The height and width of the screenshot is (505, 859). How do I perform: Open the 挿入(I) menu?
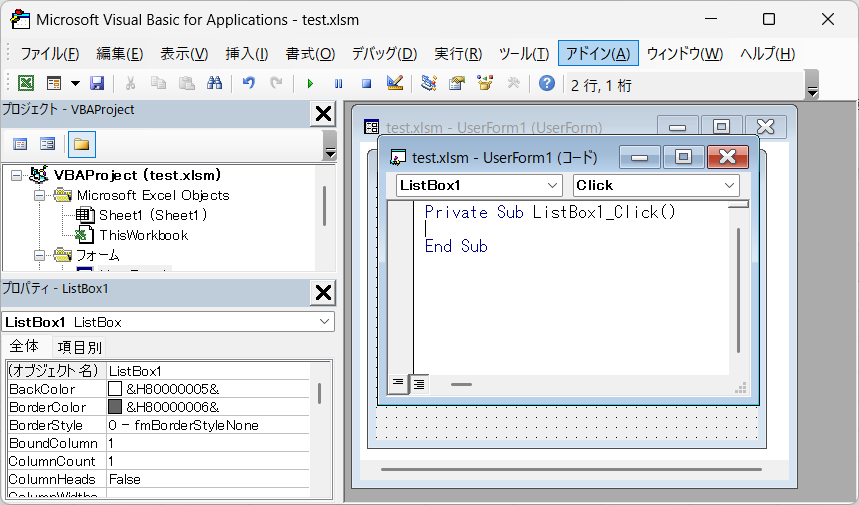click(x=247, y=54)
